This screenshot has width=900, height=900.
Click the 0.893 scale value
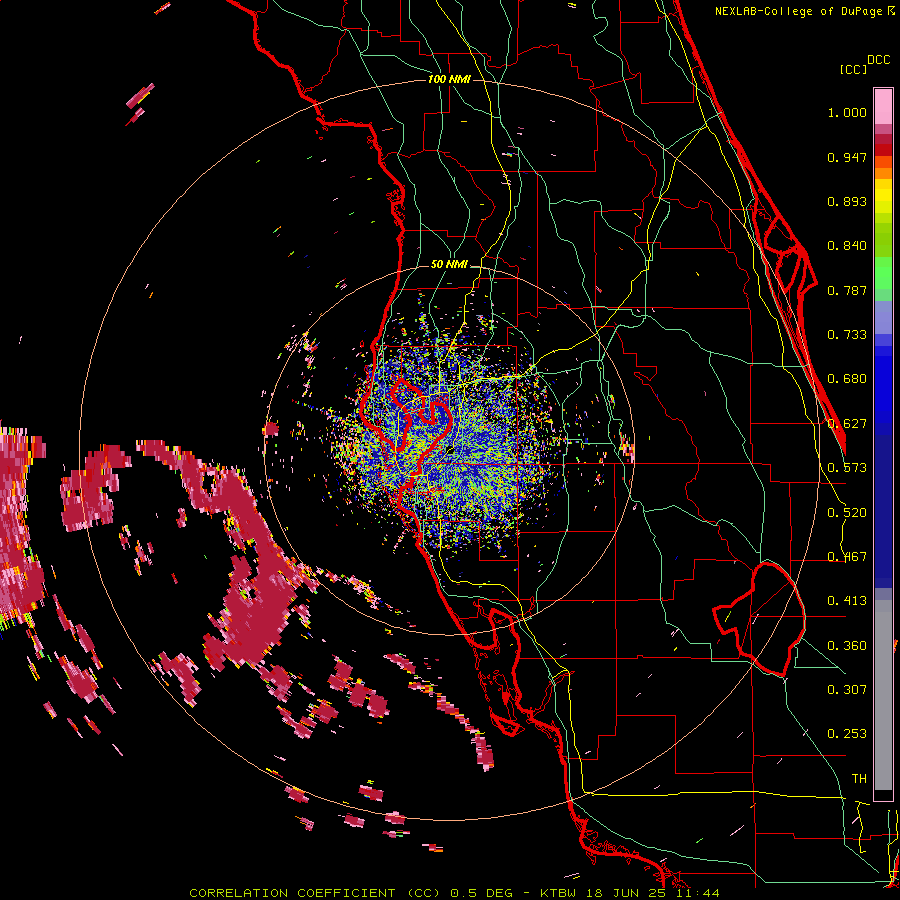point(847,201)
